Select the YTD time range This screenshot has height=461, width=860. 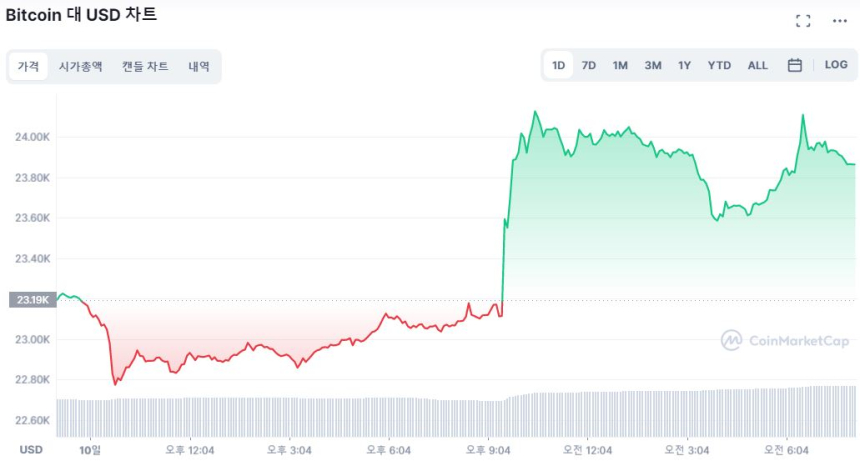(719, 66)
